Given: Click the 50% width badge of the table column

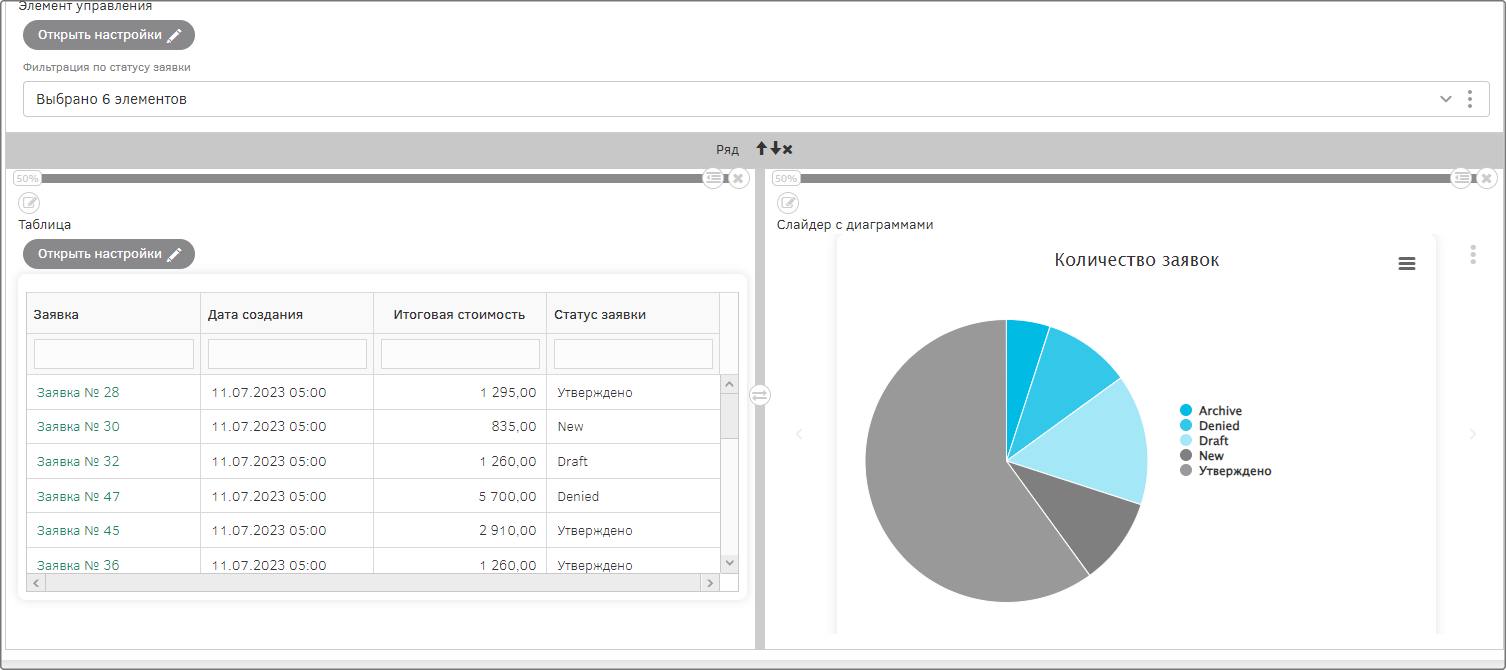Looking at the screenshot, I should coord(27,178).
